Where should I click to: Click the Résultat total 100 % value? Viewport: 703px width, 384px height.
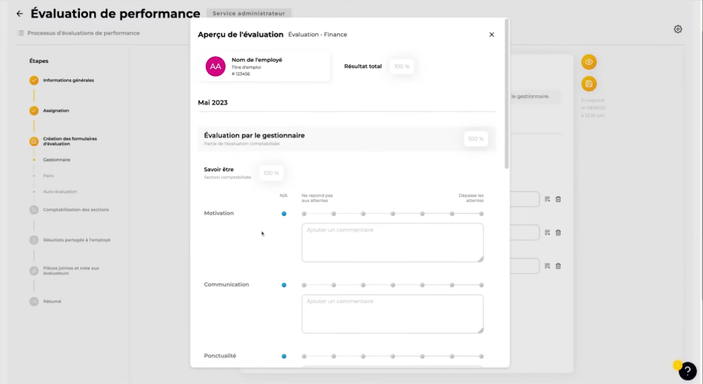402,66
